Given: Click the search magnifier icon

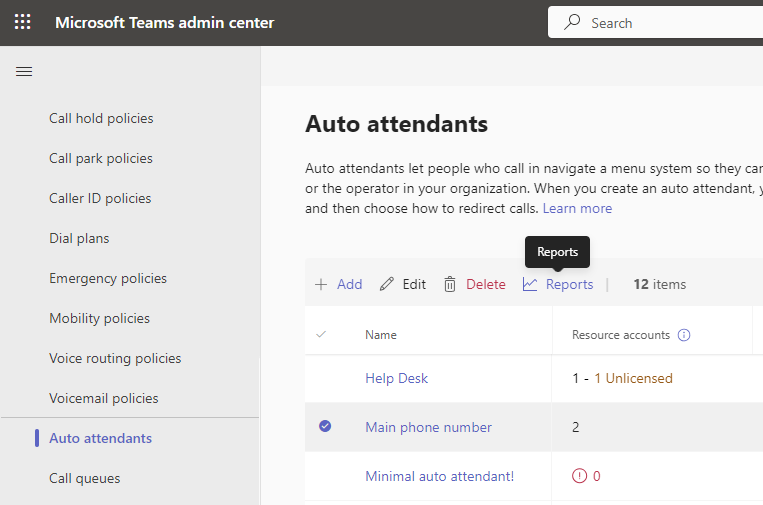Looking at the screenshot, I should pyautogui.click(x=572, y=22).
